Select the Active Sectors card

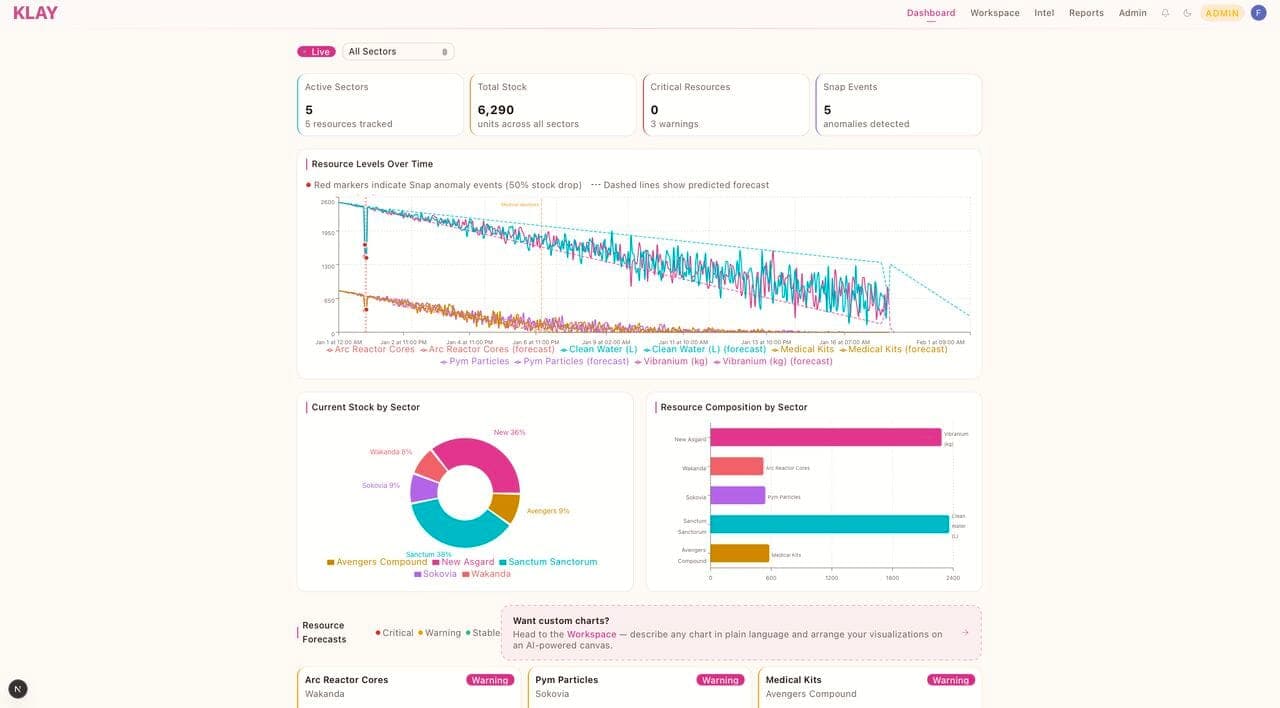pyautogui.click(x=380, y=104)
